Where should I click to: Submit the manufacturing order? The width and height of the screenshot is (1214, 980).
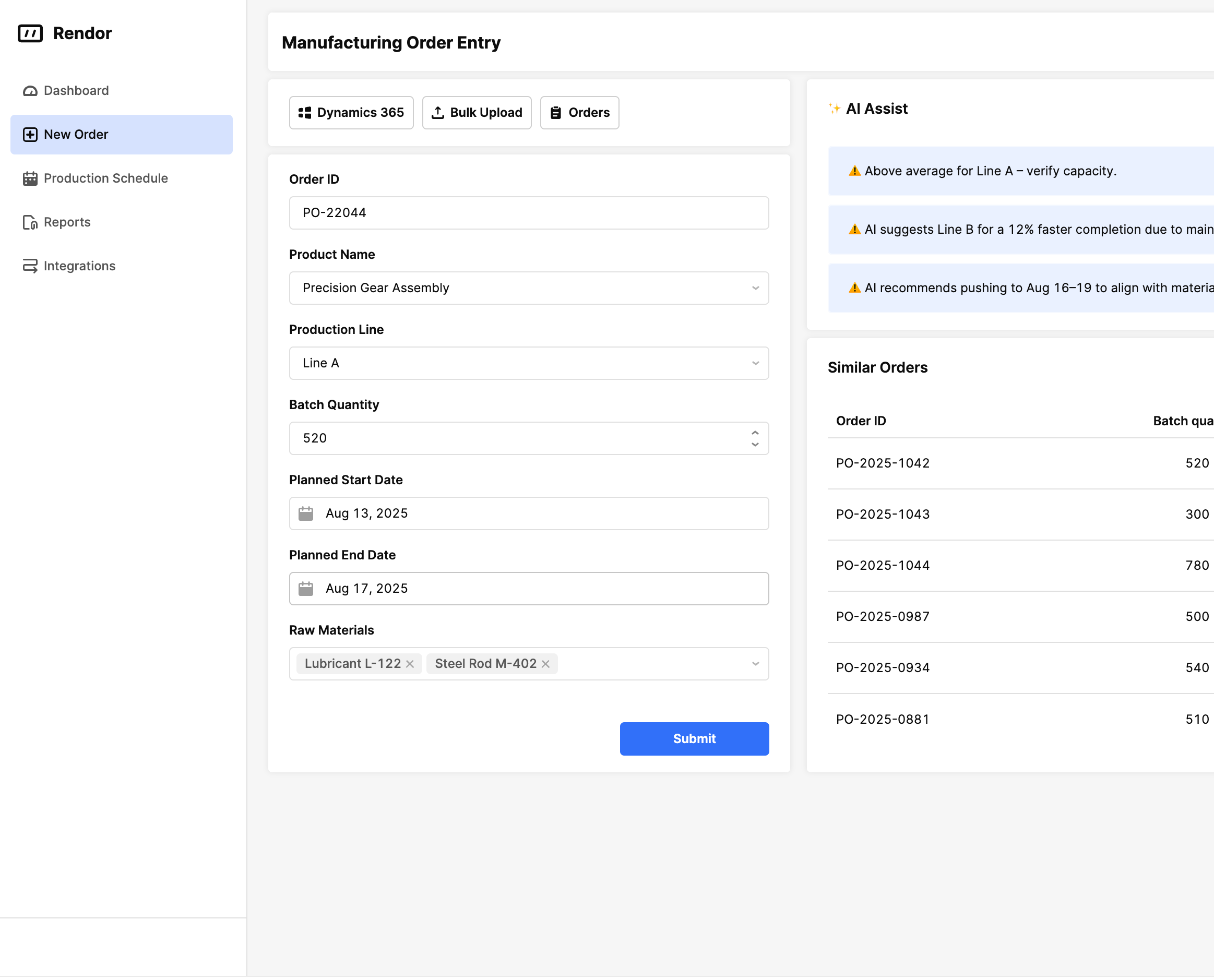[694, 738]
